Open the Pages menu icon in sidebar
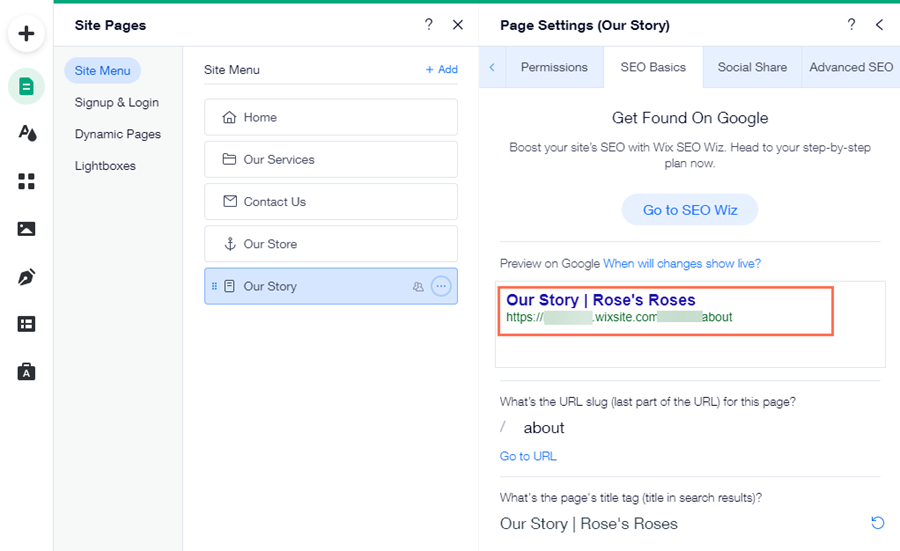This screenshot has height=551, width=900. (26, 87)
